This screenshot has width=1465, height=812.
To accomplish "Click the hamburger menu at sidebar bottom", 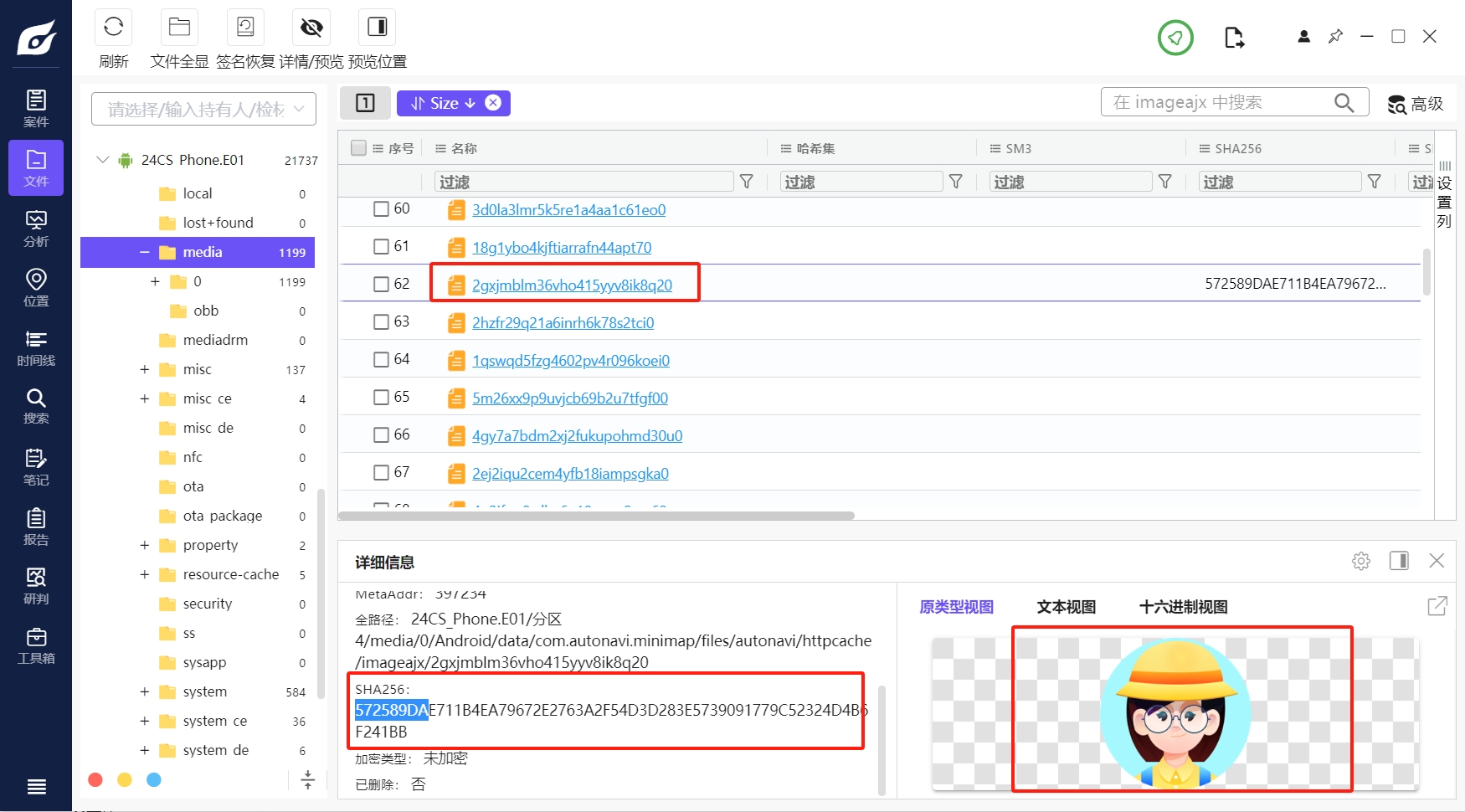I will (36, 786).
